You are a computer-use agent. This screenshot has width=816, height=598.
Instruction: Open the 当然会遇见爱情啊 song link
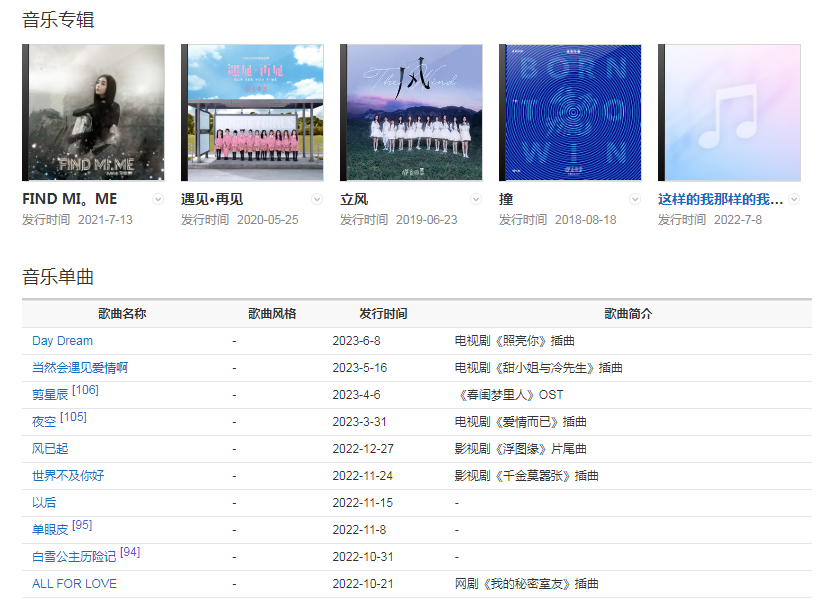pyautogui.click(x=80, y=368)
